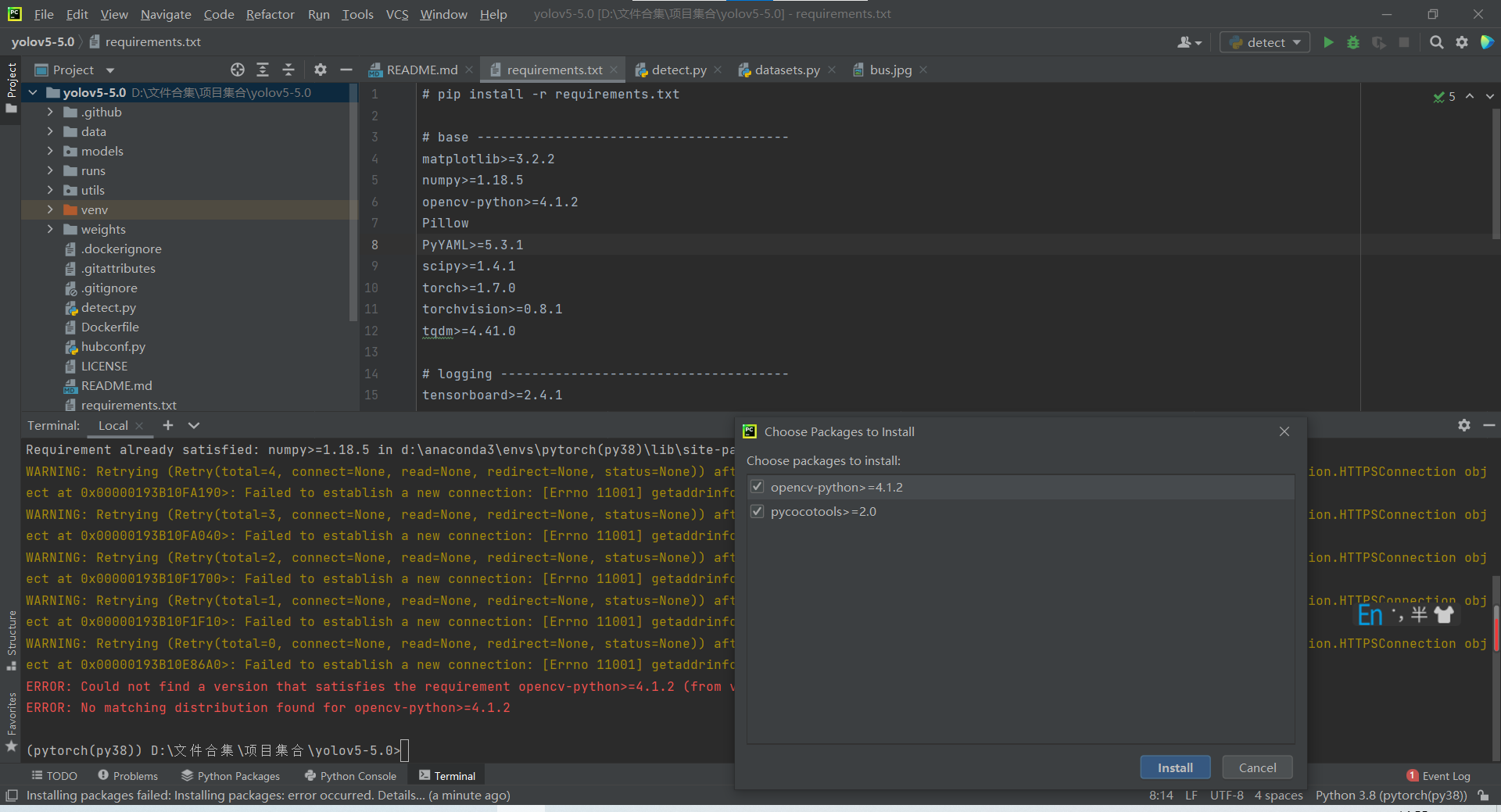Open the detect run configuration dropdown
Image resolution: width=1501 pixels, height=812 pixels.
click(1296, 42)
